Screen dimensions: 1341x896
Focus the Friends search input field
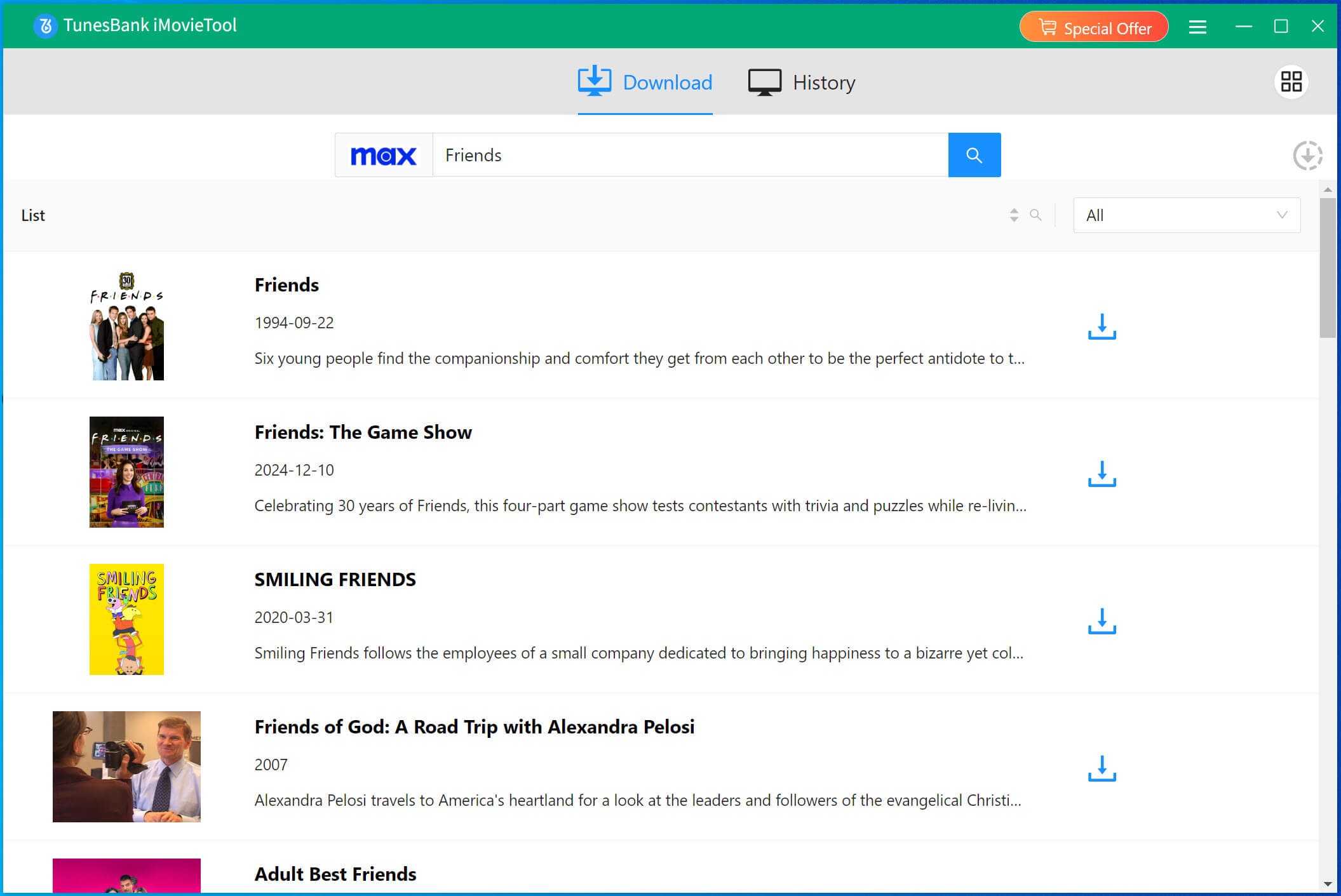tap(691, 155)
